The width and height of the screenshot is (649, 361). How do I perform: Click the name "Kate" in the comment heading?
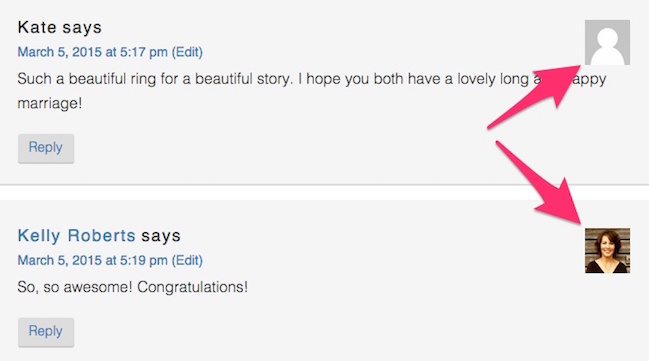pyautogui.click(x=37, y=27)
